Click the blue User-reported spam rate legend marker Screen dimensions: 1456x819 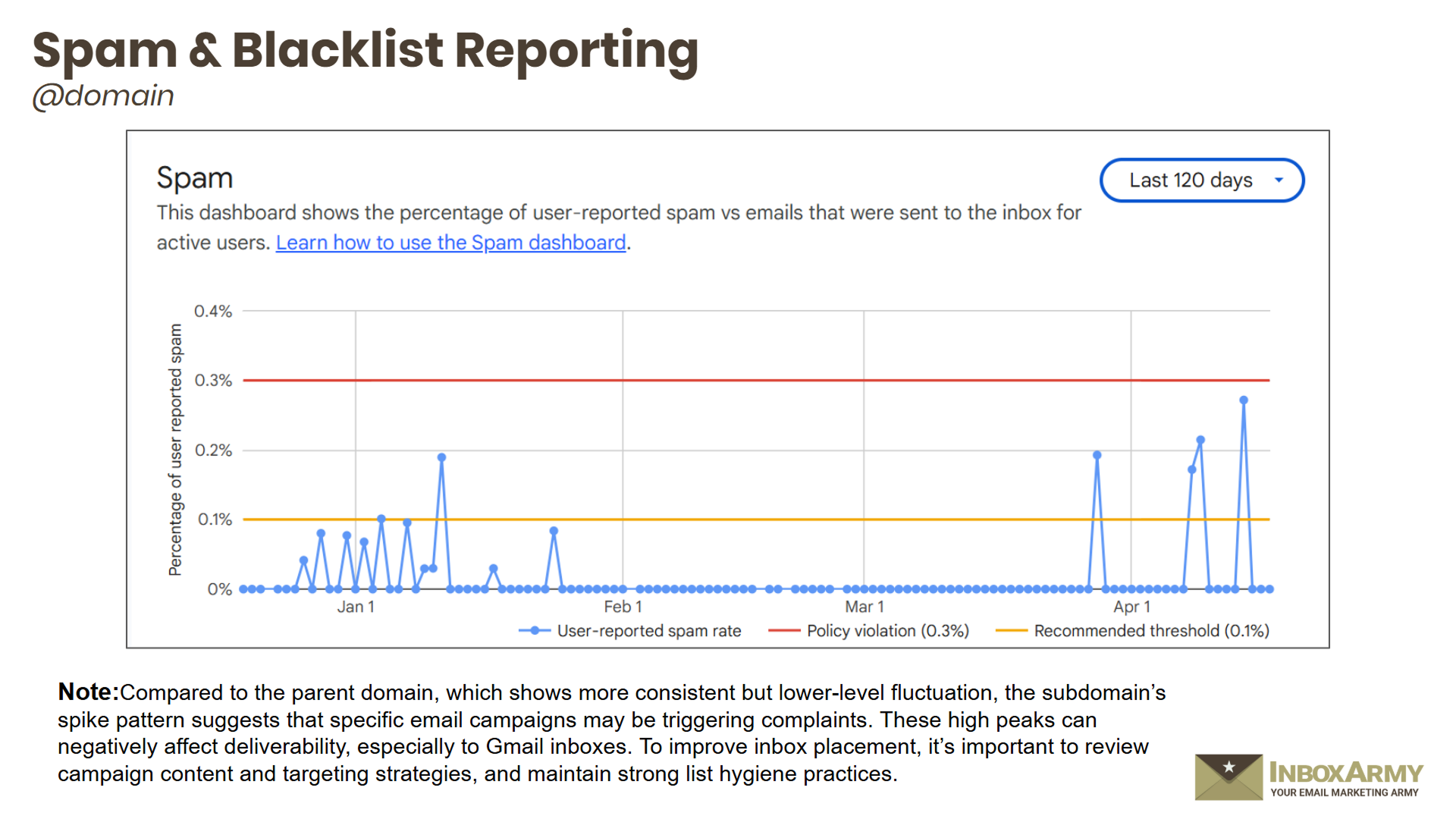[x=535, y=631]
